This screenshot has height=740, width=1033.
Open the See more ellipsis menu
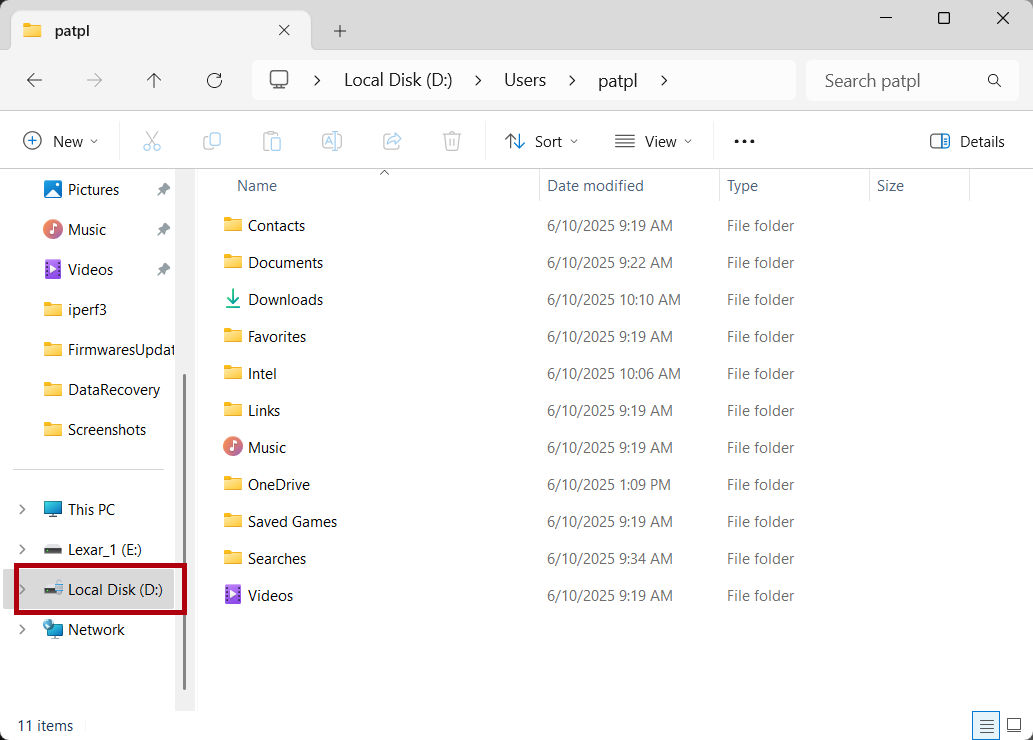coord(743,141)
